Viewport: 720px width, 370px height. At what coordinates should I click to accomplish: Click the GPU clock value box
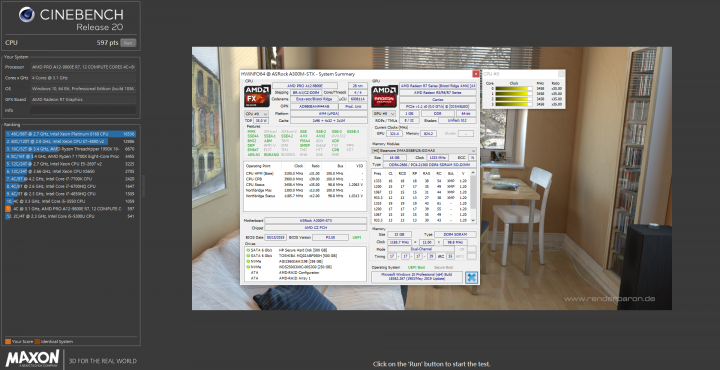click(394, 134)
